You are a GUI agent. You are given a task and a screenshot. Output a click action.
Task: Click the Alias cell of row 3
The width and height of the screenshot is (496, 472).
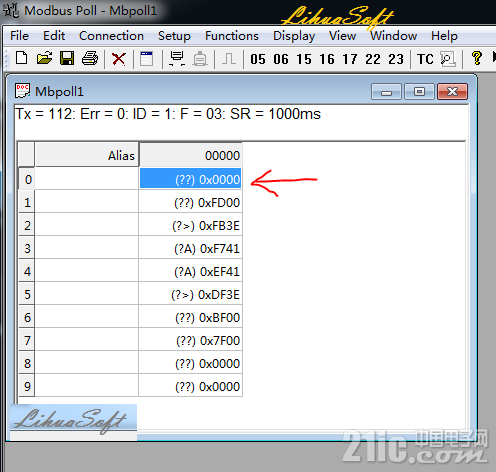click(x=87, y=248)
